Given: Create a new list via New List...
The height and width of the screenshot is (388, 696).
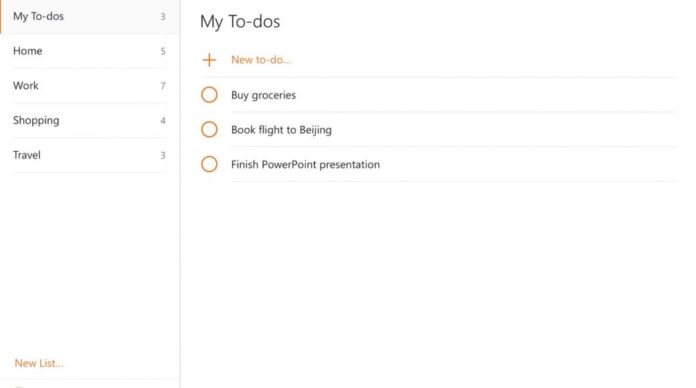Looking at the screenshot, I should pos(39,363).
